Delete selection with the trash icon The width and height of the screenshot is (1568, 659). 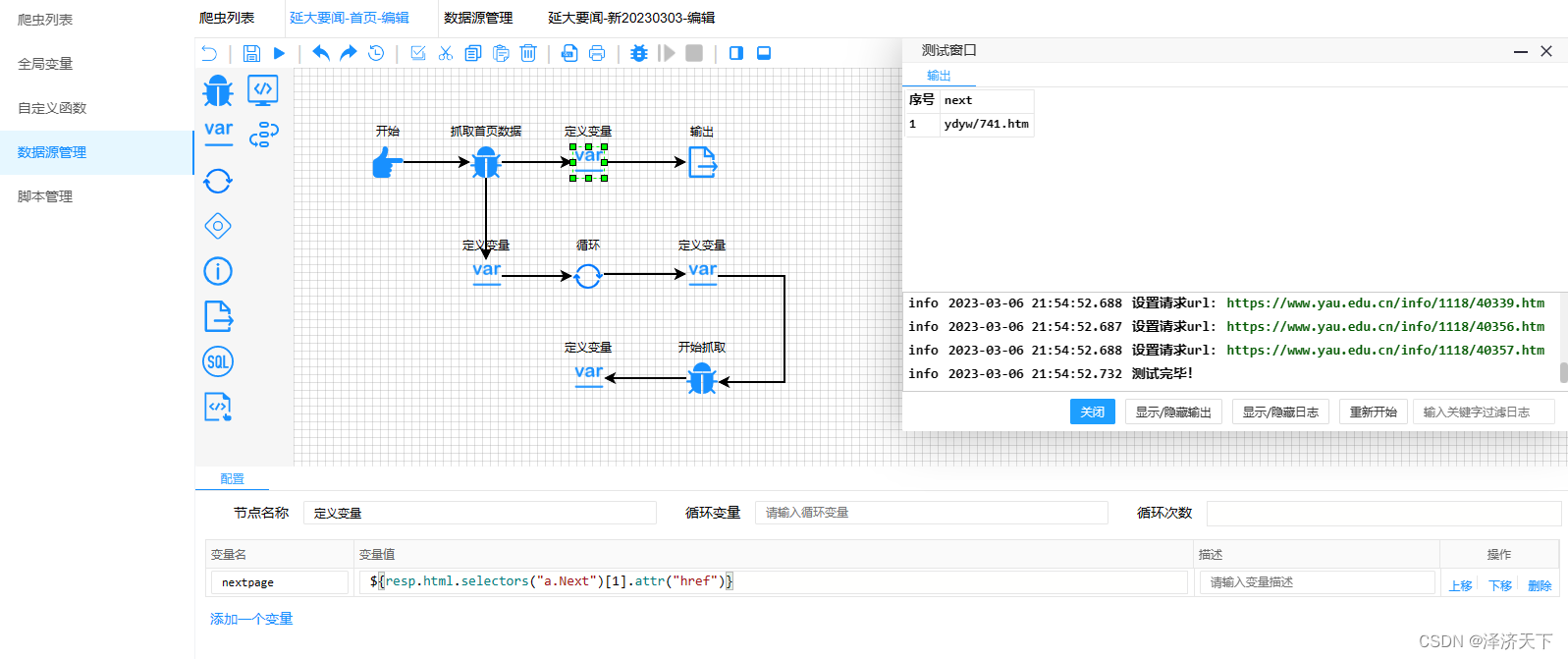[528, 53]
